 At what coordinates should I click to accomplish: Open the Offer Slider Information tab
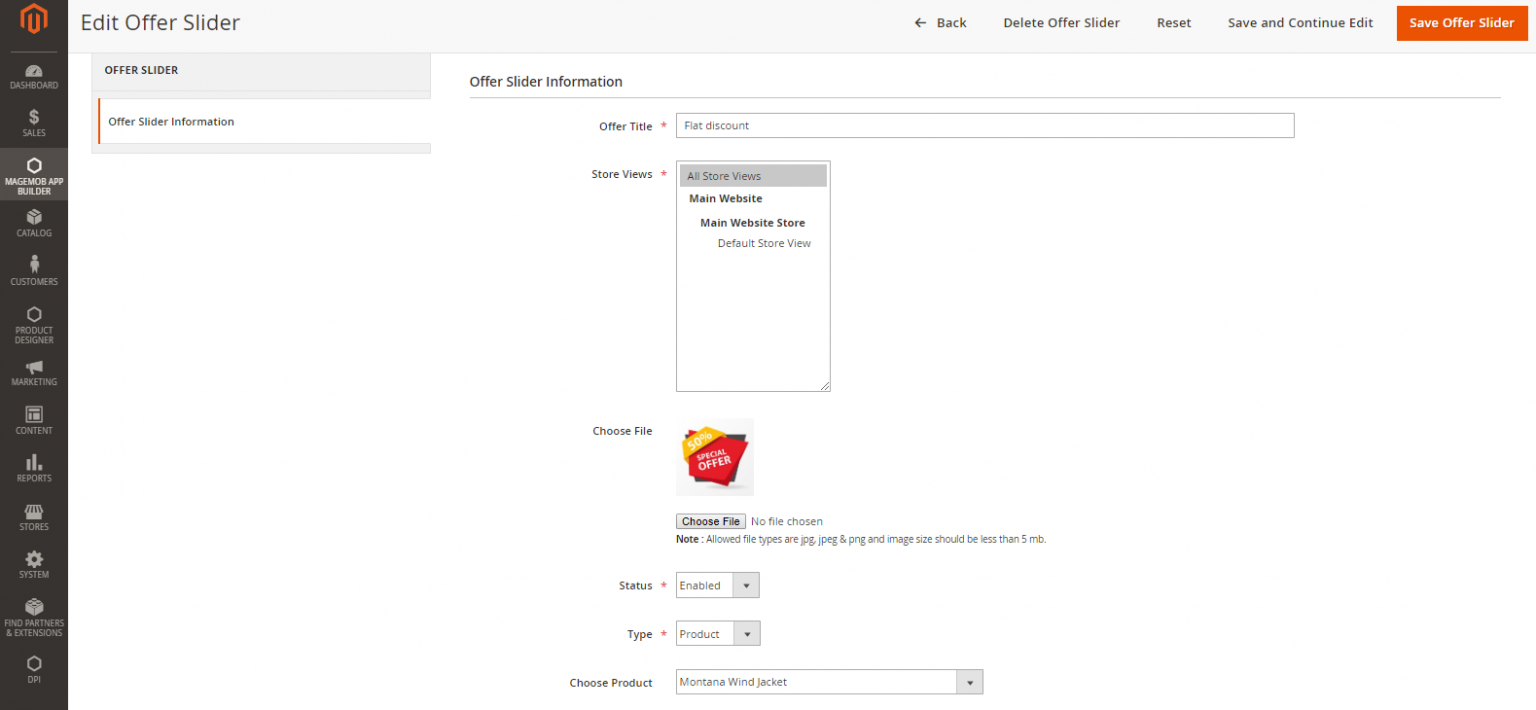pos(171,121)
